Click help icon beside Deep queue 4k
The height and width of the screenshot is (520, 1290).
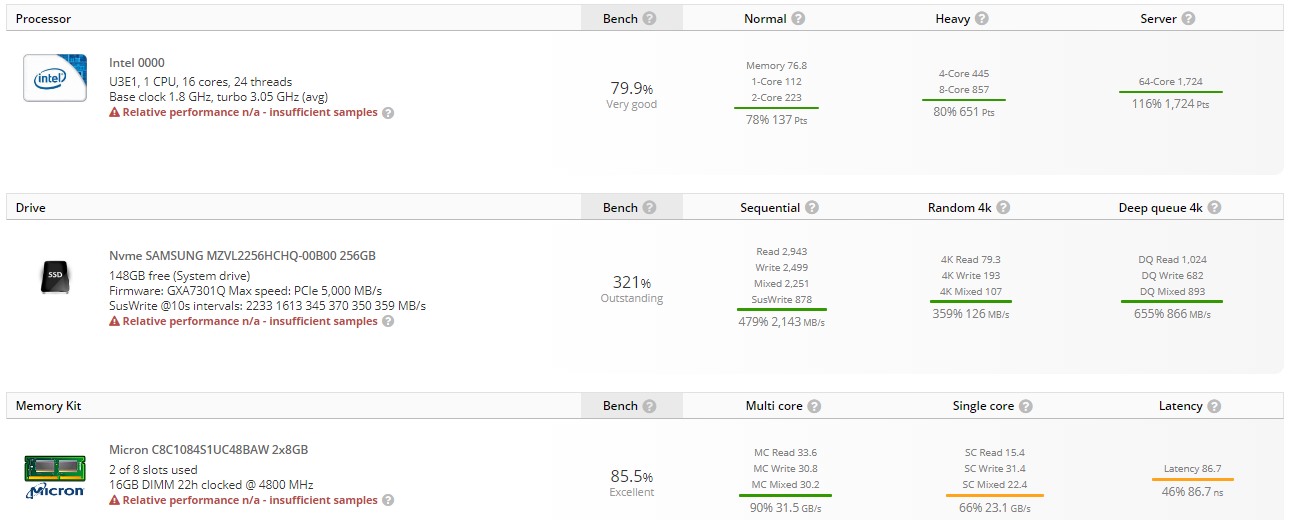tap(1214, 207)
